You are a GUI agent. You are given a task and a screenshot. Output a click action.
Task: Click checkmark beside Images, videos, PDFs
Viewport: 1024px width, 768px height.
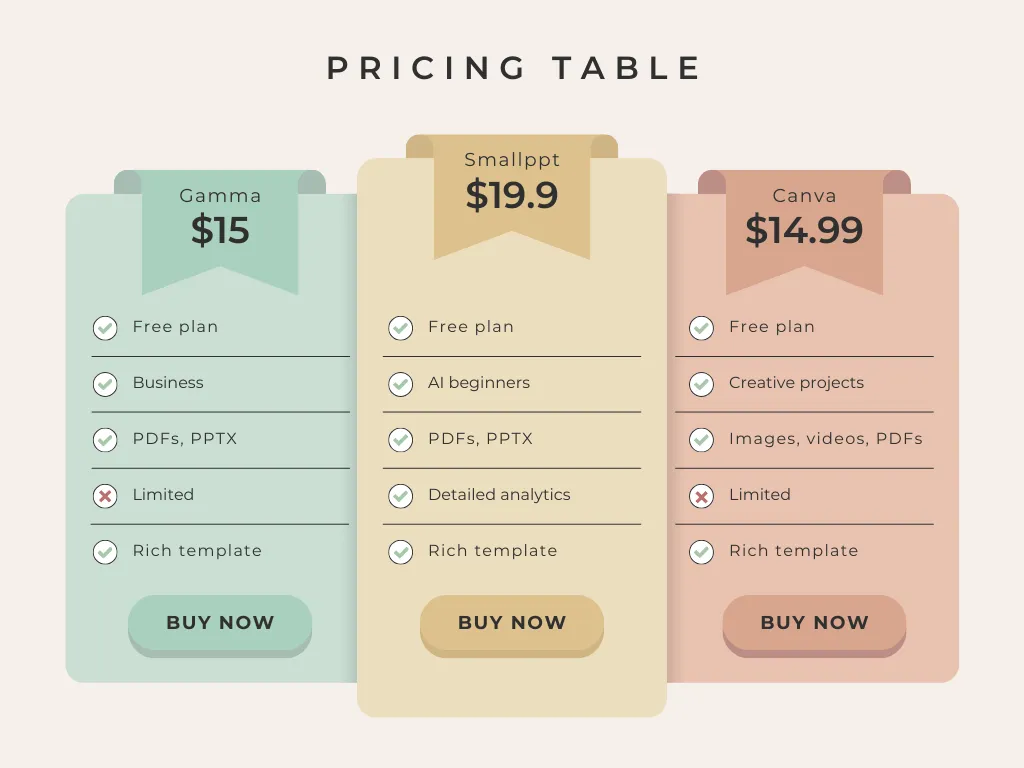point(701,440)
